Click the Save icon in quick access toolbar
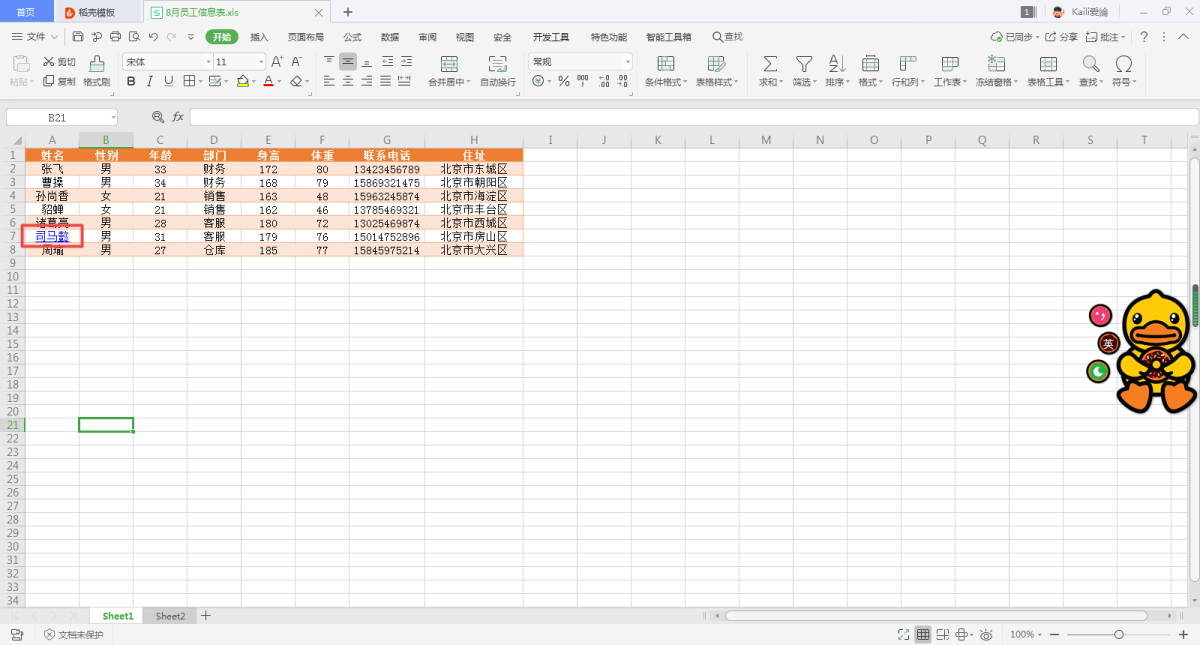This screenshot has width=1200, height=645. coord(79,37)
